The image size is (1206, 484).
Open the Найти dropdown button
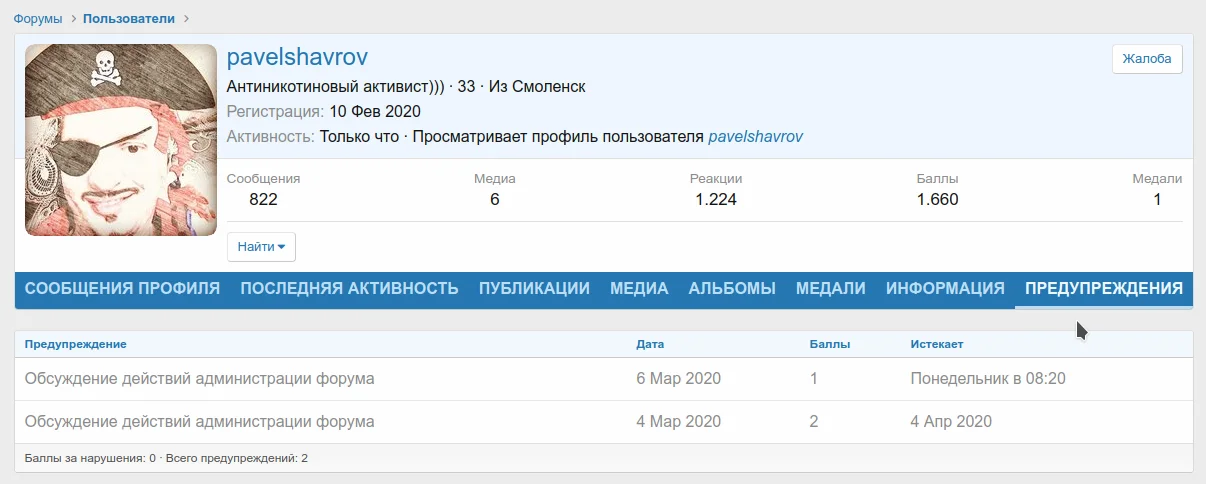click(261, 246)
